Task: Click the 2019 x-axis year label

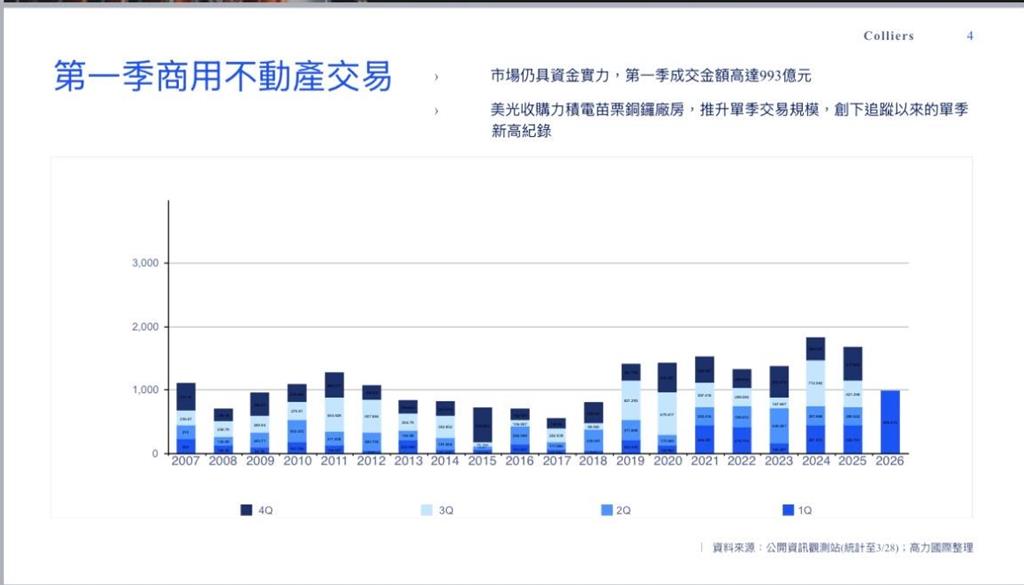Action: pos(630,461)
